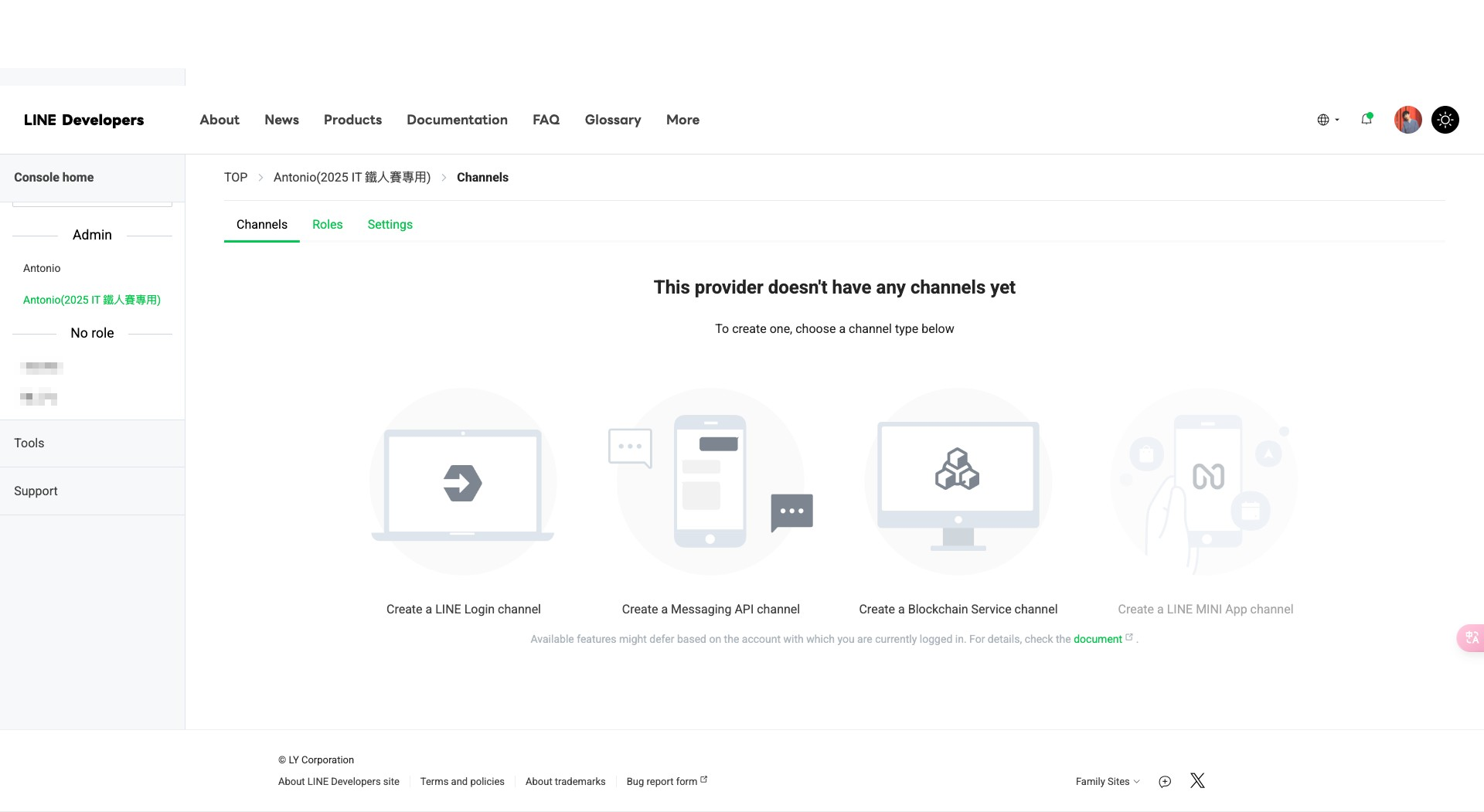The width and height of the screenshot is (1484, 812).
Task: Click Create a Messaging API channel
Action: [x=710, y=609]
